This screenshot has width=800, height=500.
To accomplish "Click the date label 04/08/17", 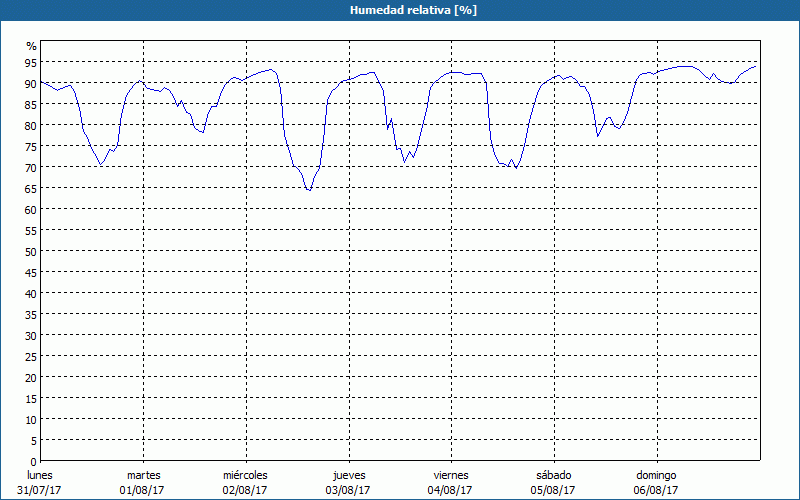I will [x=451, y=490].
